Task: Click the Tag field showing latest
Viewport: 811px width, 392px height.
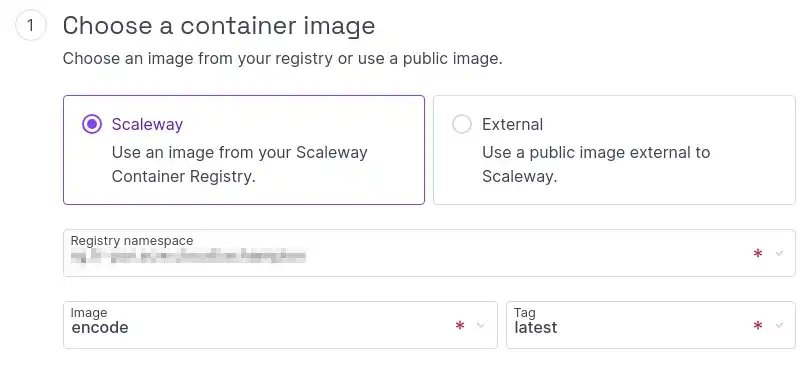Action: coord(651,325)
